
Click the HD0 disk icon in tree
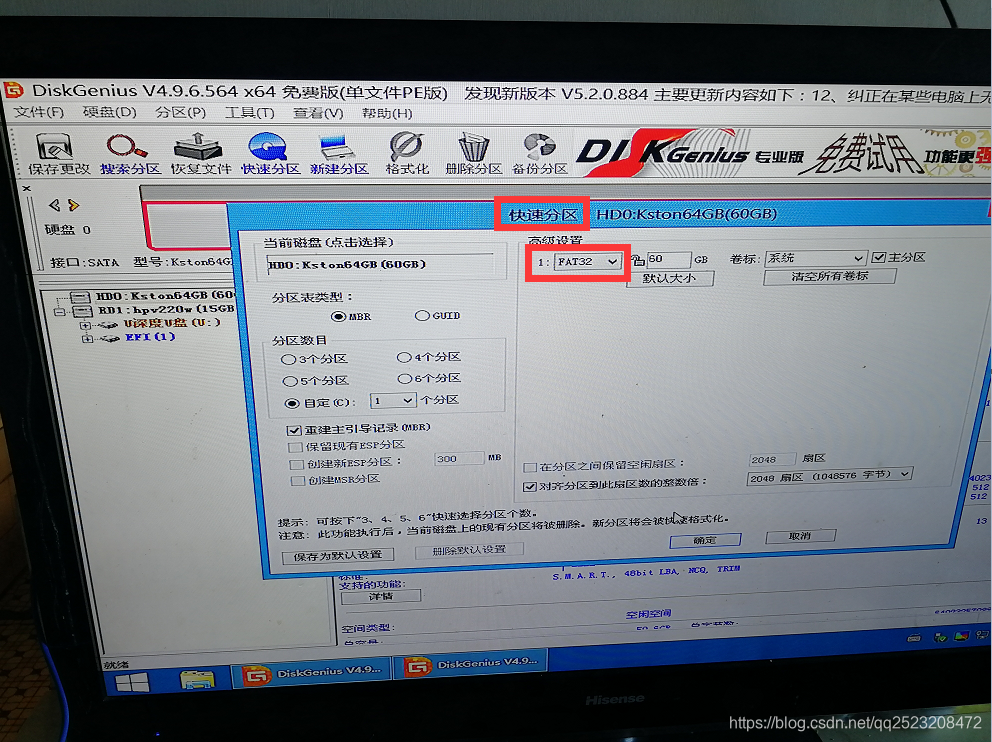[x=80, y=297]
